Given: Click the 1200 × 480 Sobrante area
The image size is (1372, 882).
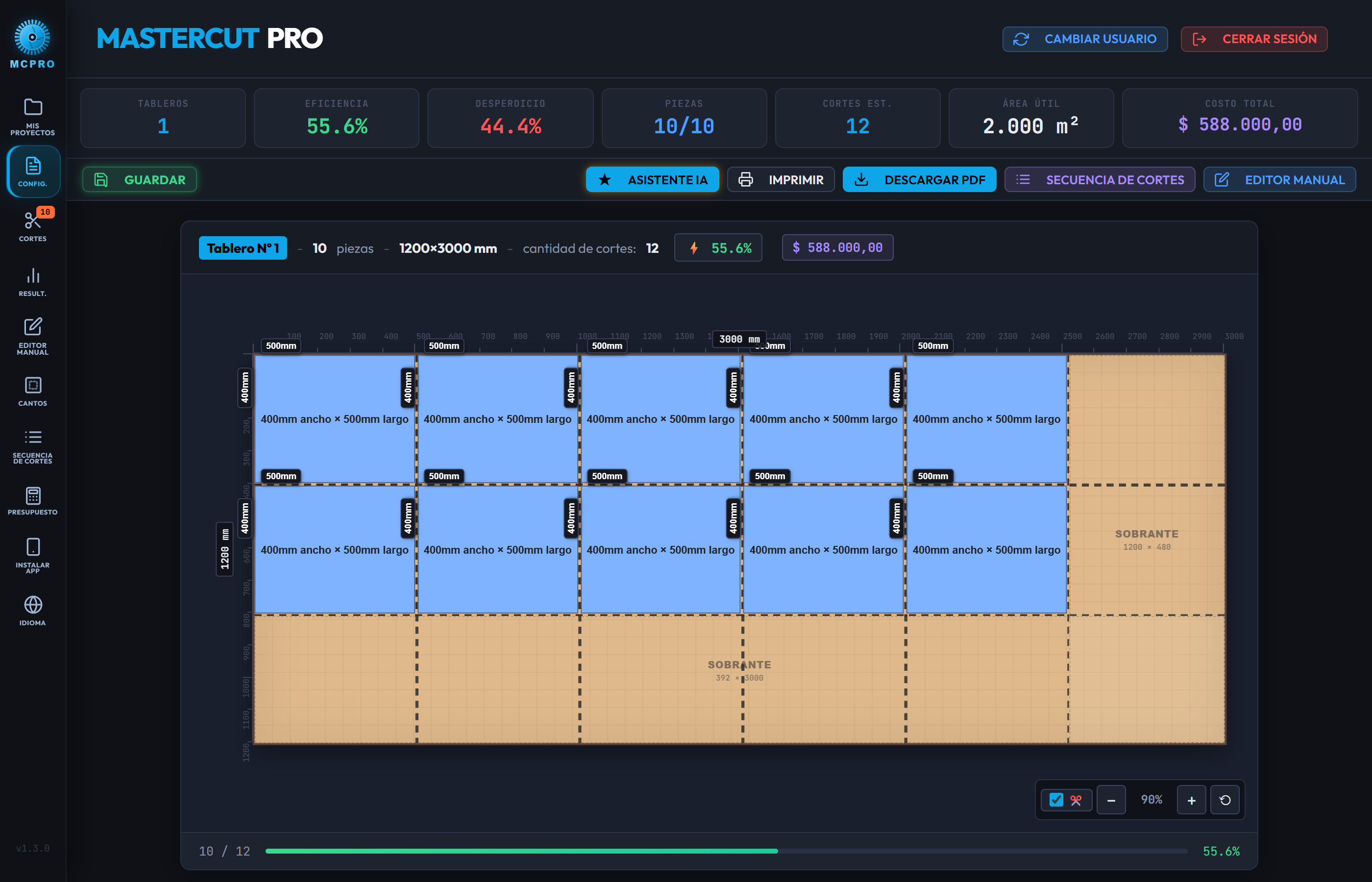Looking at the screenshot, I should click(x=1147, y=539).
